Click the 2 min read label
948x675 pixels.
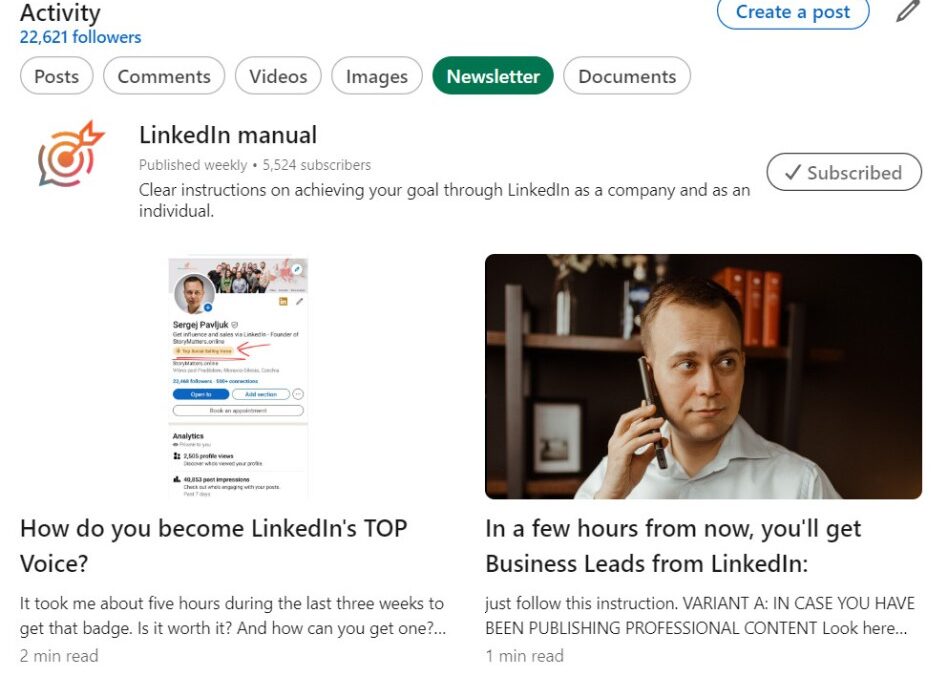[58, 655]
